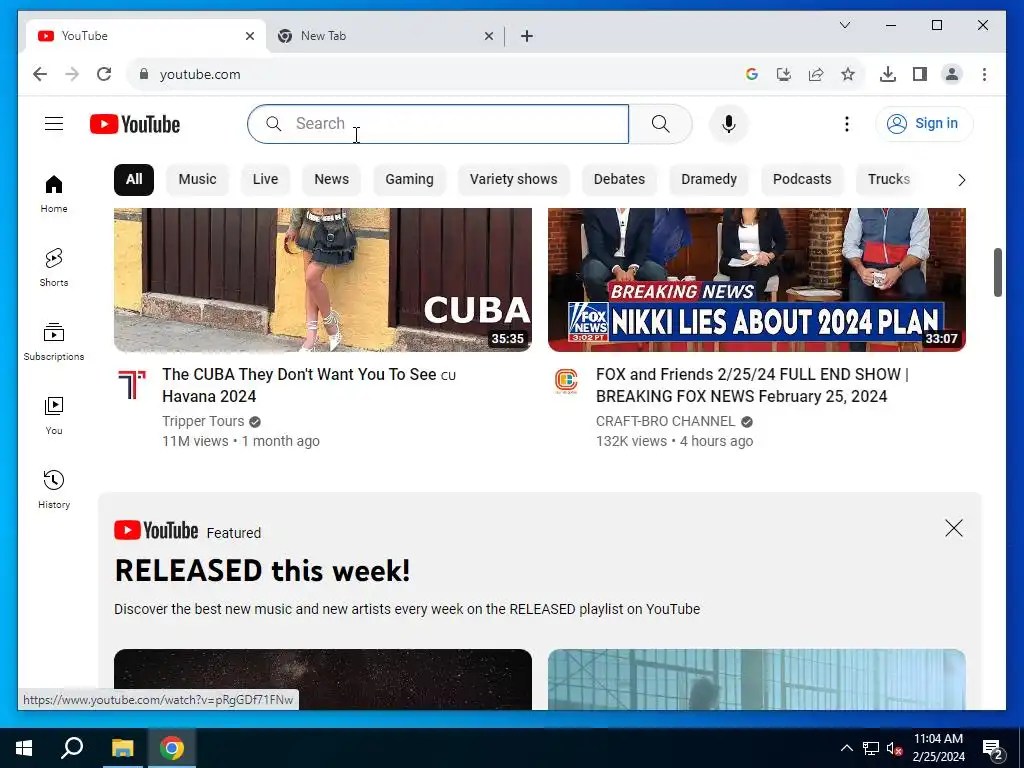Click the CRAFT-BRO channel avatar
Image resolution: width=1024 pixels, height=768 pixels.
pos(566,381)
